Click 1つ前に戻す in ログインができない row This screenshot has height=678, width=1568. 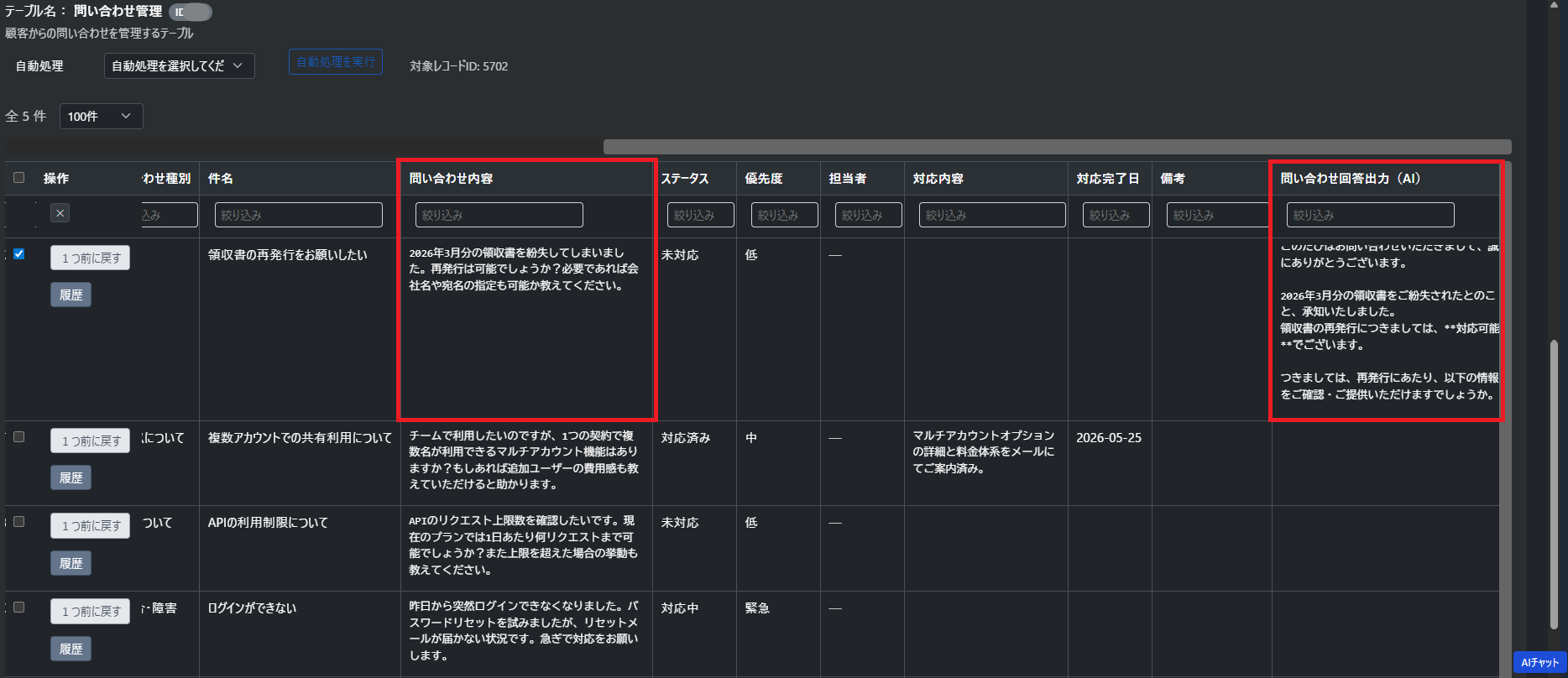point(91,611)
